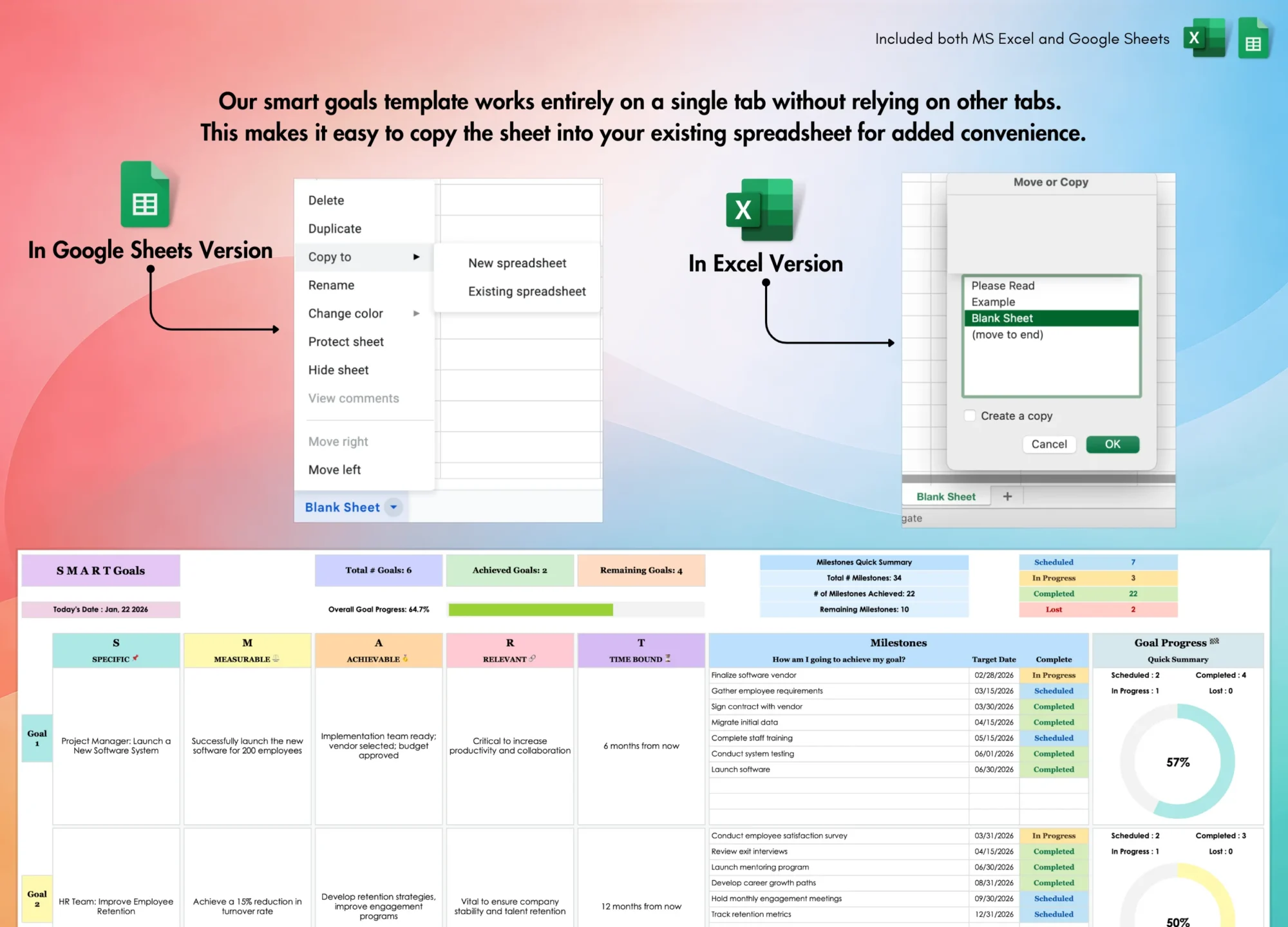Select (move to end) list option

click(x=1051, y=335)
